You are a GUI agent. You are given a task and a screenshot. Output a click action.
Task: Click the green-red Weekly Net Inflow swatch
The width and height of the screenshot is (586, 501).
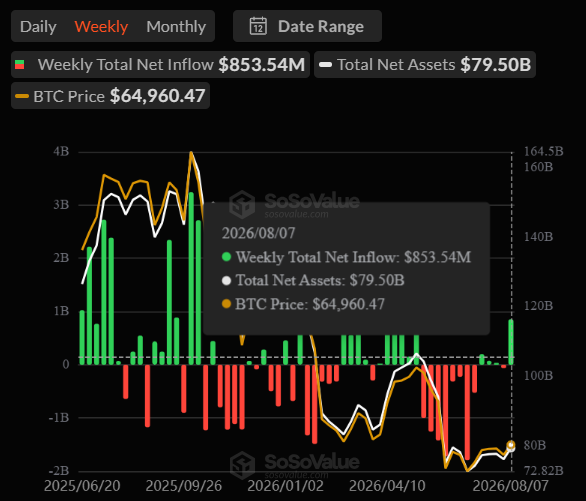19,65
